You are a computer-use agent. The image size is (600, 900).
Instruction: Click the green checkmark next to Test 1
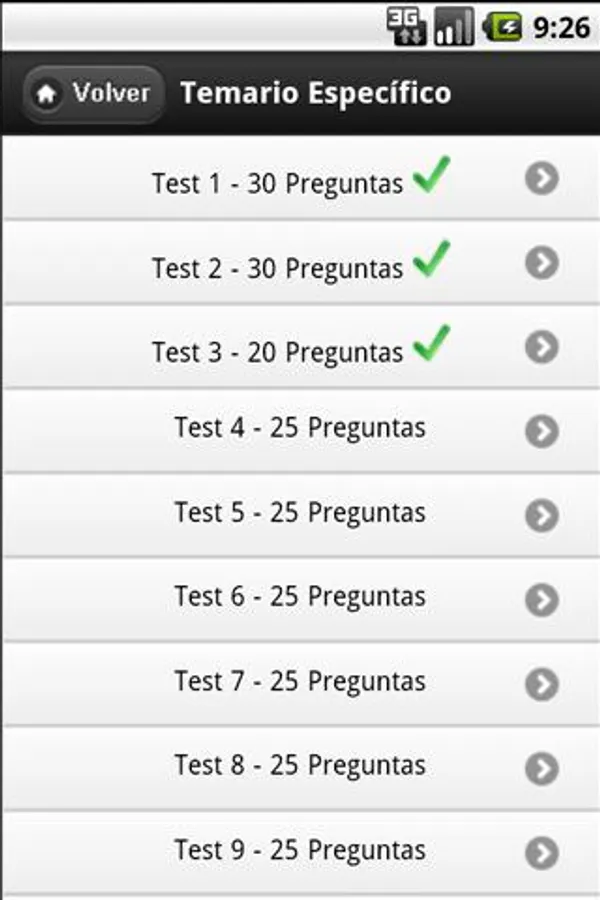click(431, 177)
